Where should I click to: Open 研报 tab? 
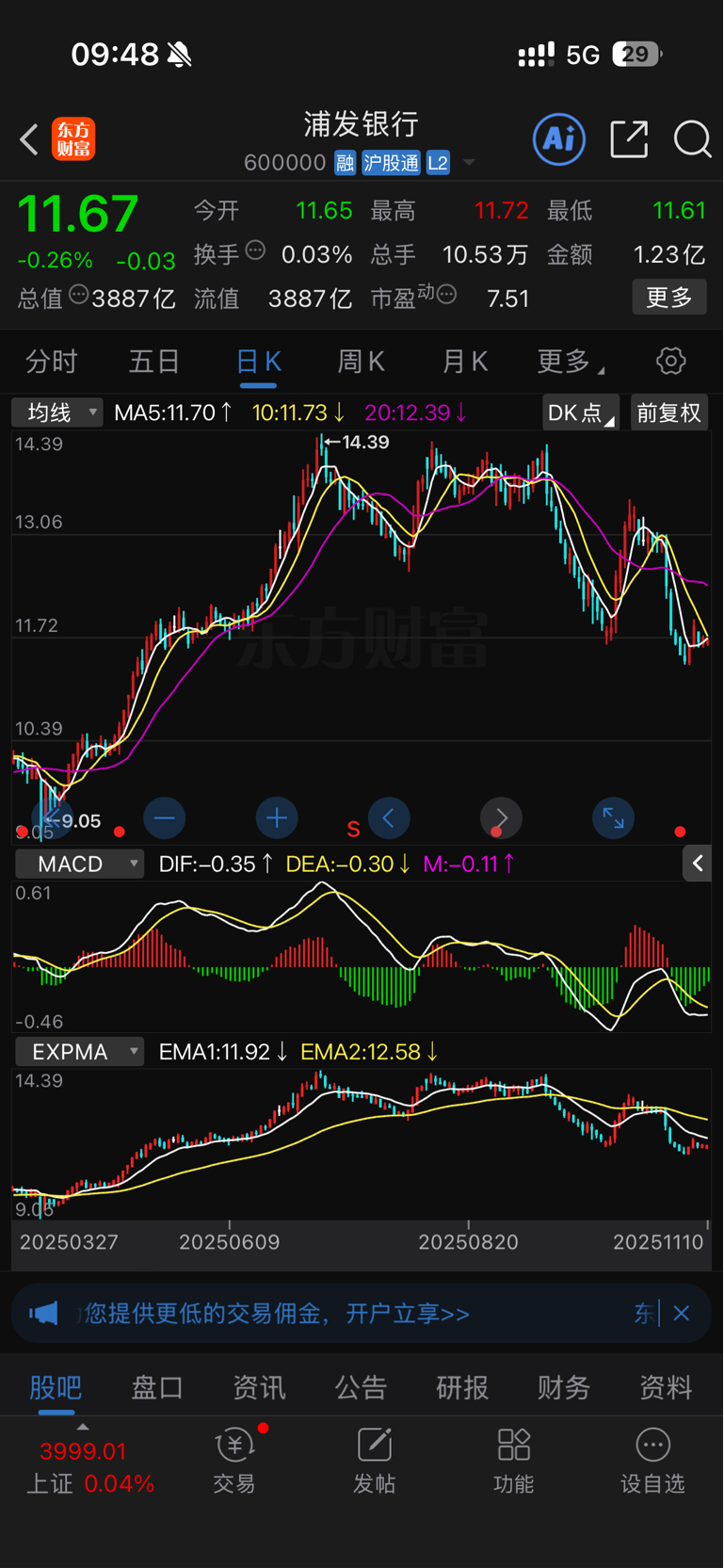point(462,1387)
